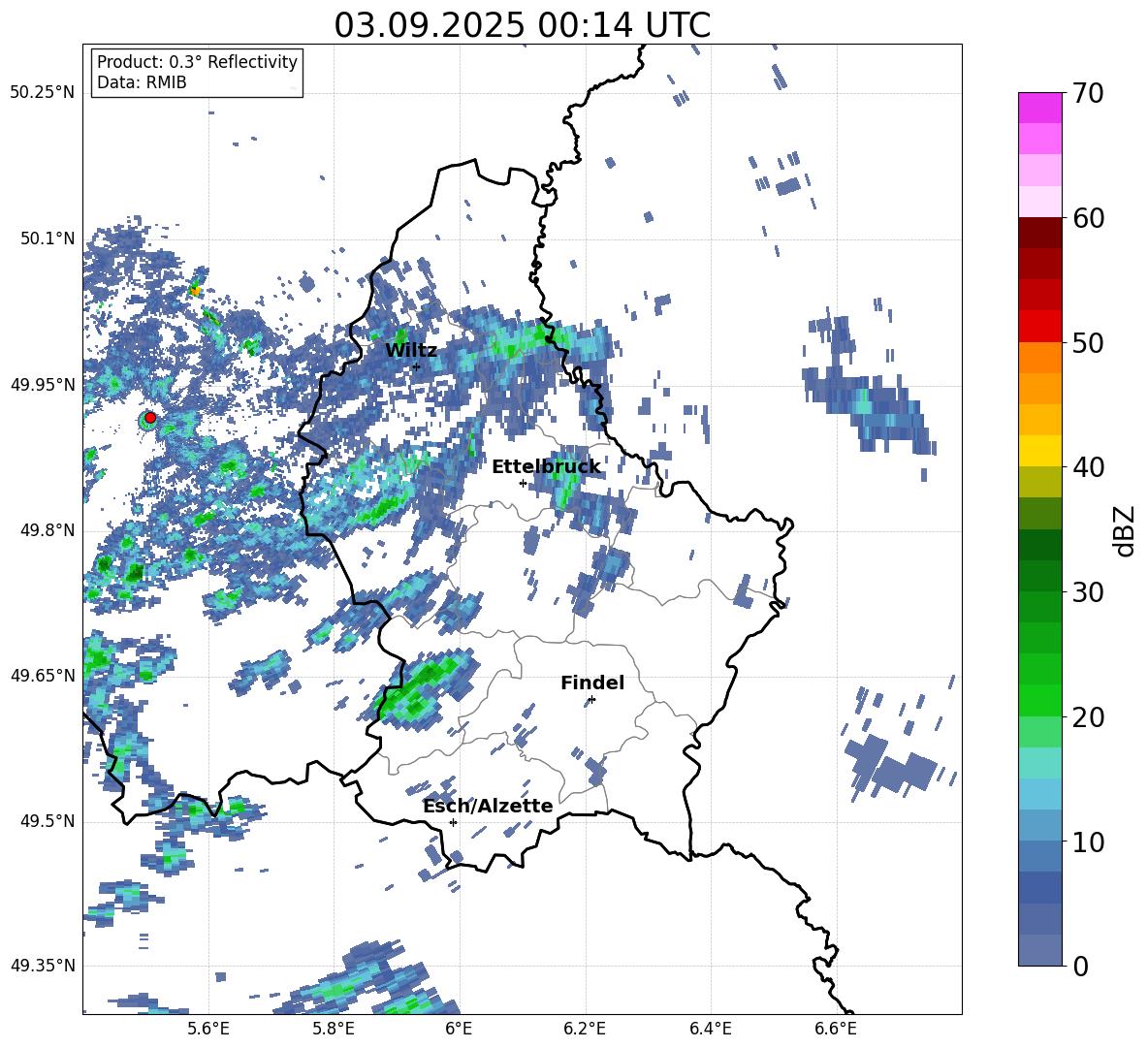Screen dimensions: 1148x1048
Task: Pick the bright red swatch just above 50 dBZ
Action: [x=1039, y=327]
